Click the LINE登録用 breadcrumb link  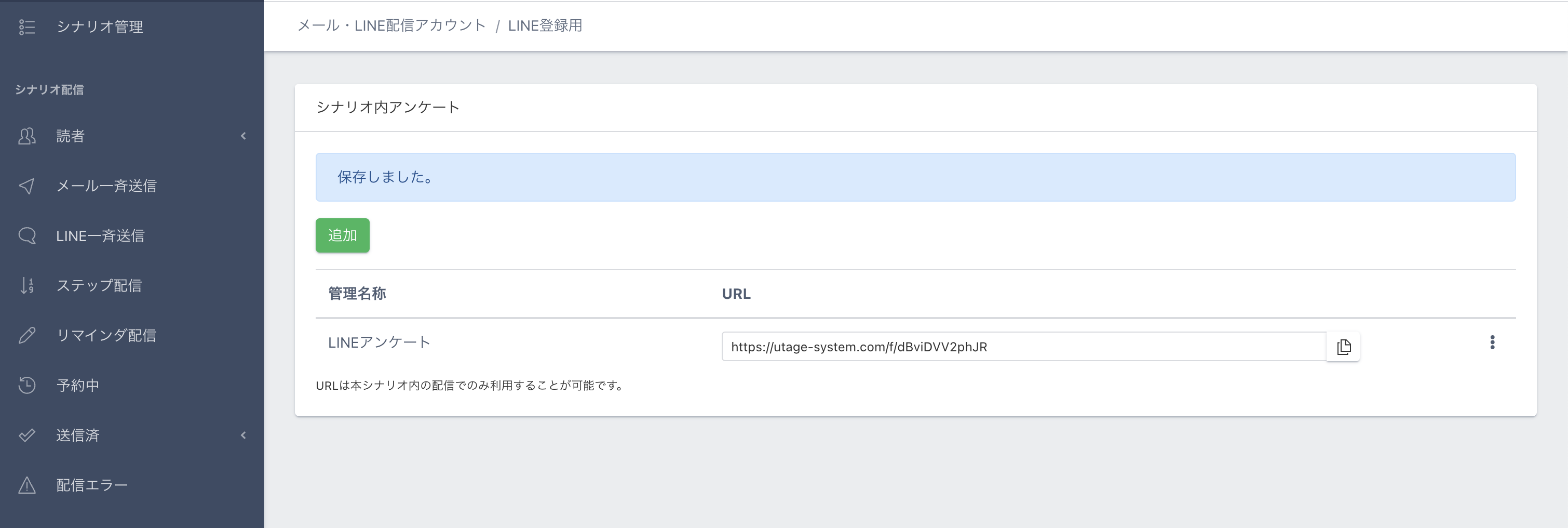click(545, 25)
